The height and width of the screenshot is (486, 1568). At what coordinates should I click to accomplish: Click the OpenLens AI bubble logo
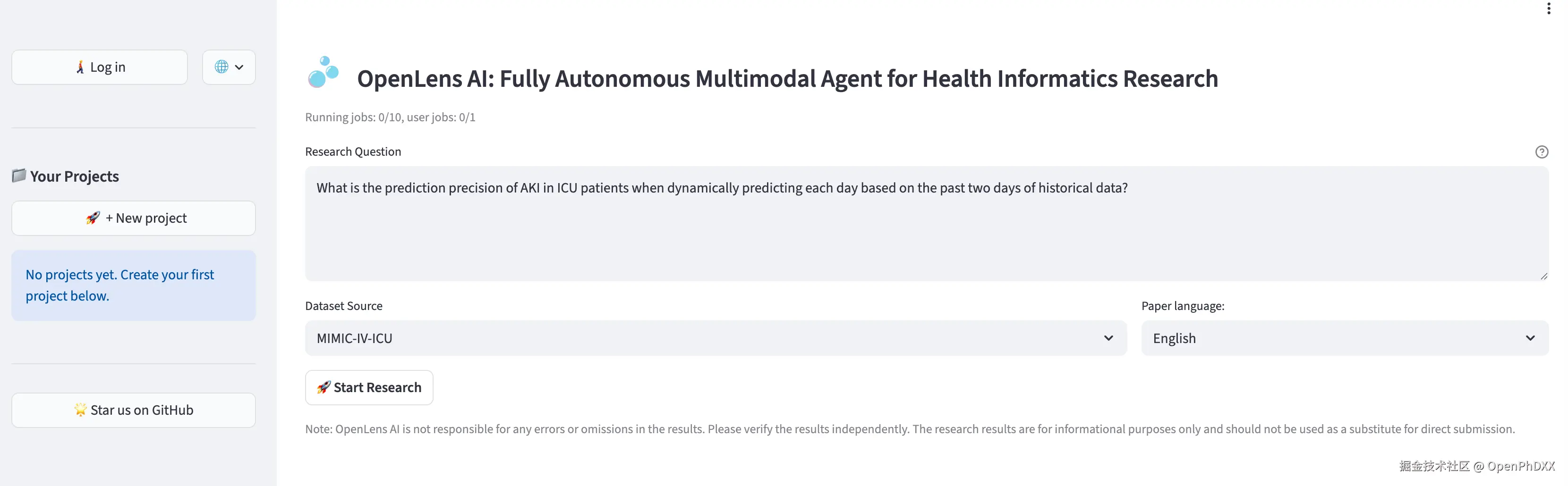(x=323, y=72)
